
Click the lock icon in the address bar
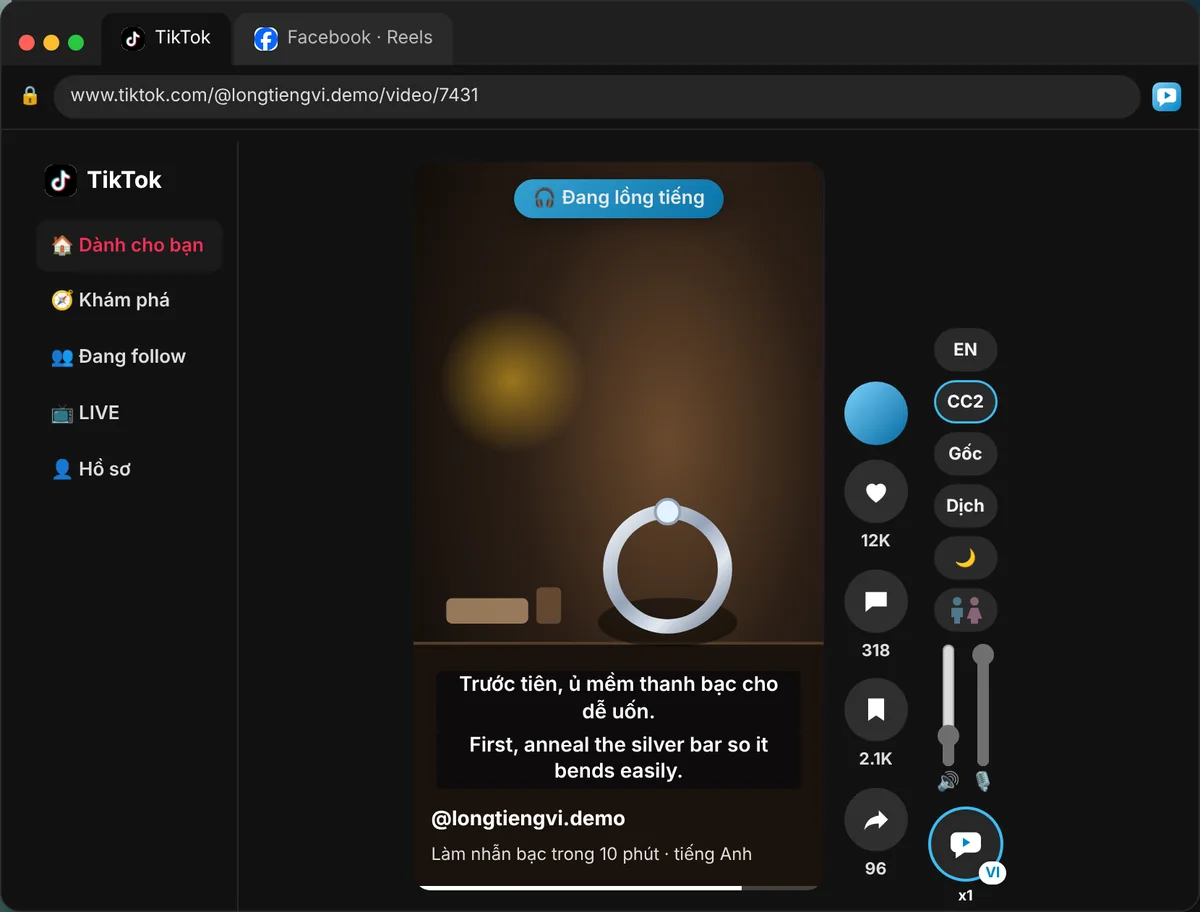[x=30, y=96]
